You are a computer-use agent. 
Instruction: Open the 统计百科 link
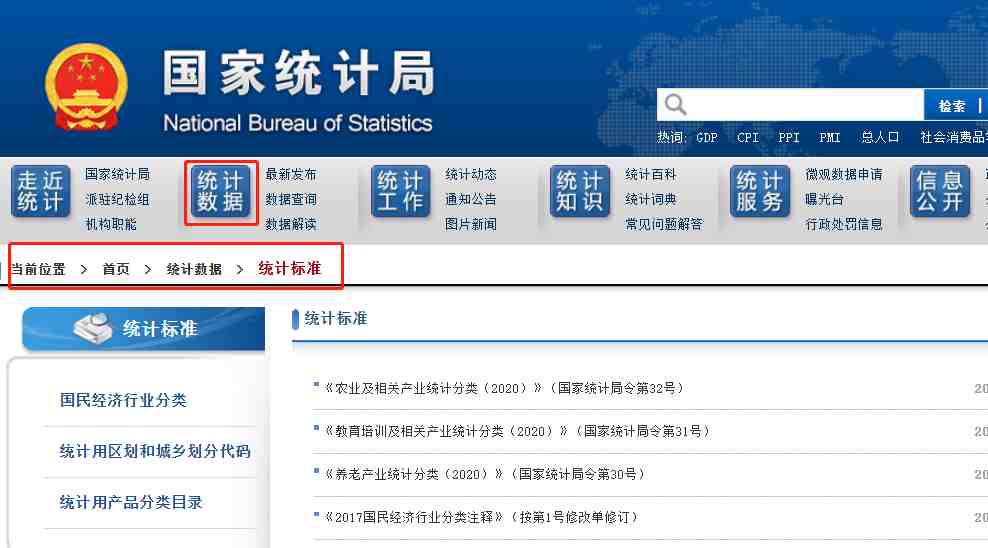tap(651, 174)
